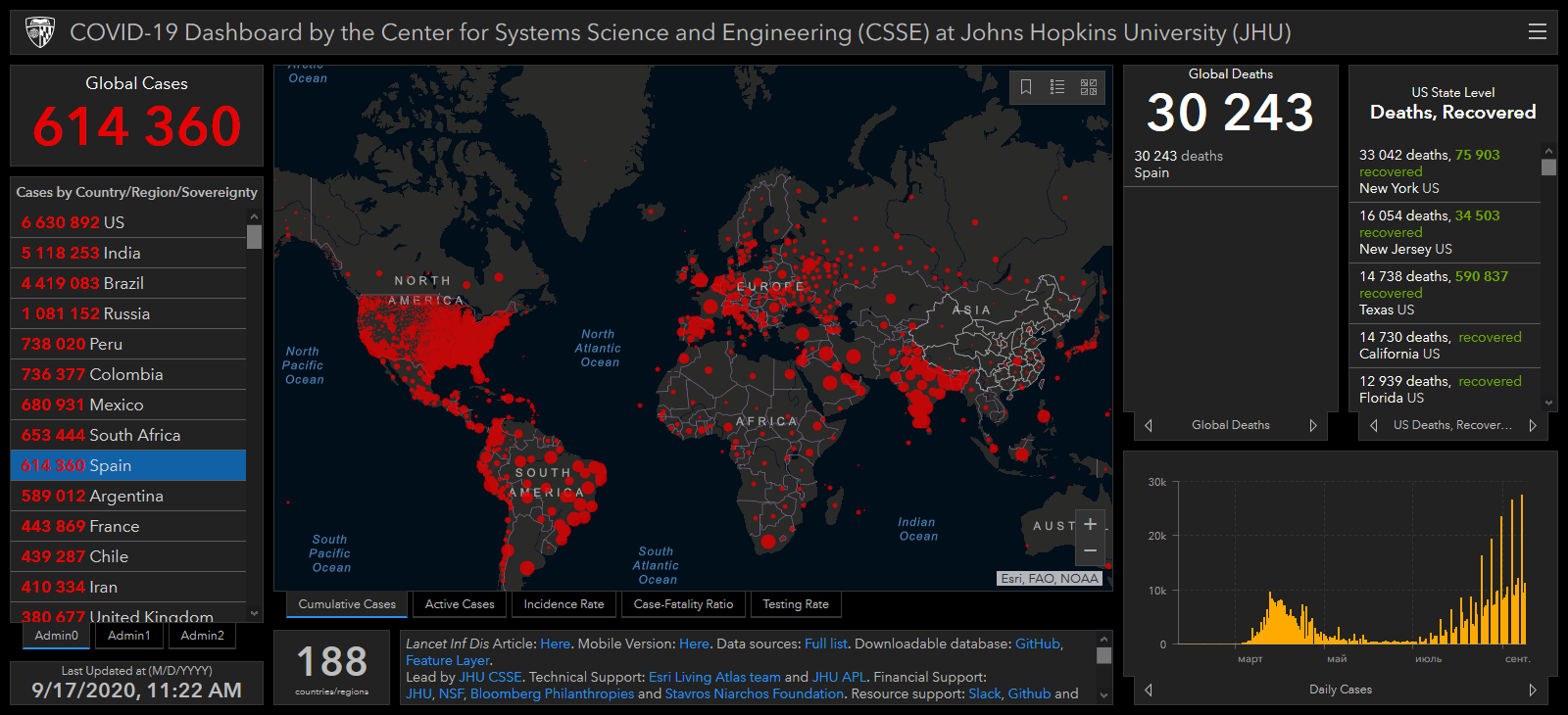Open the map bookmarks icon

click(x=1026, y=87)
